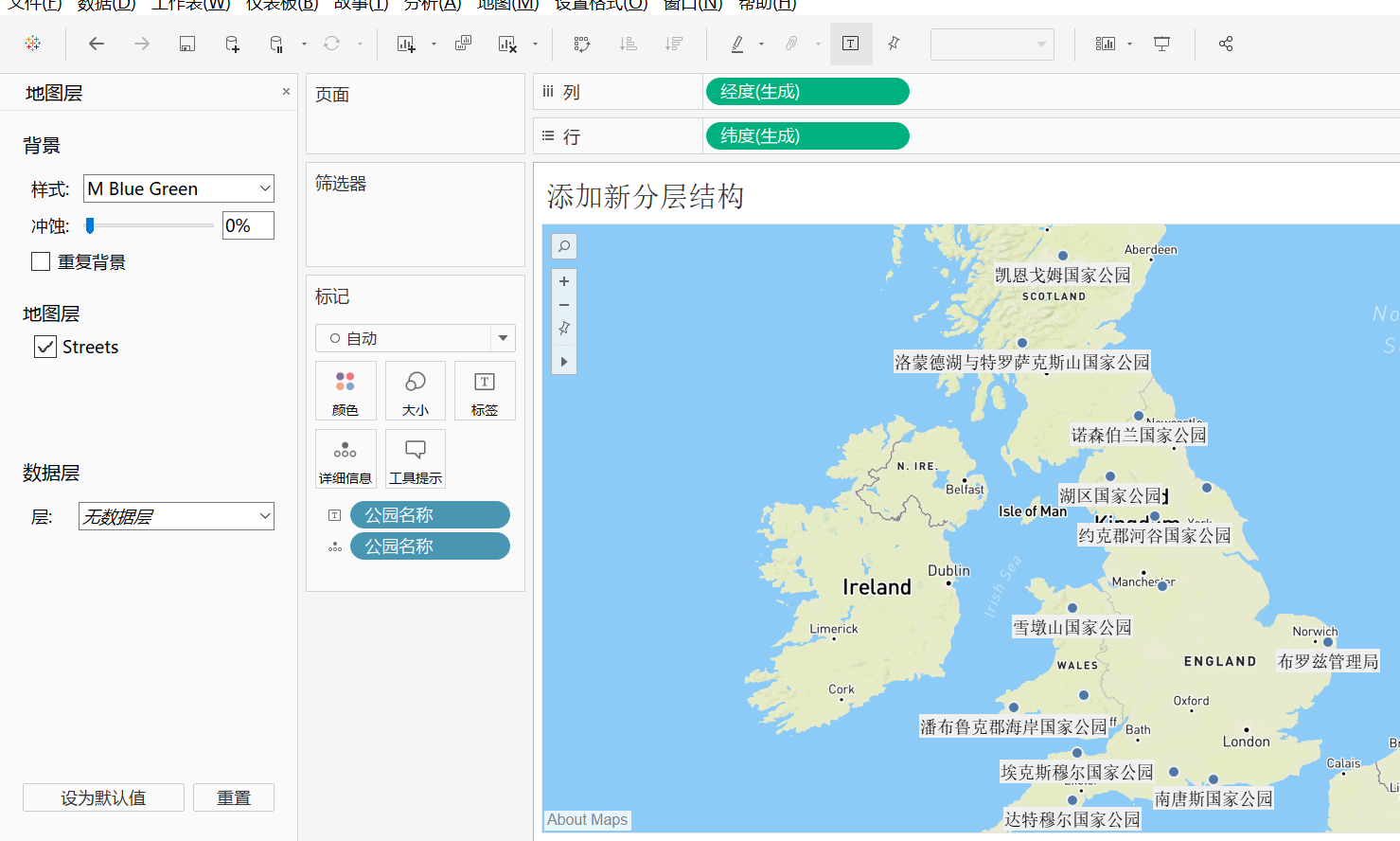Uncheck the Streets map layer
This screenshot has height=841, width=1400.
pyautogui.click(x=44, y=347)
